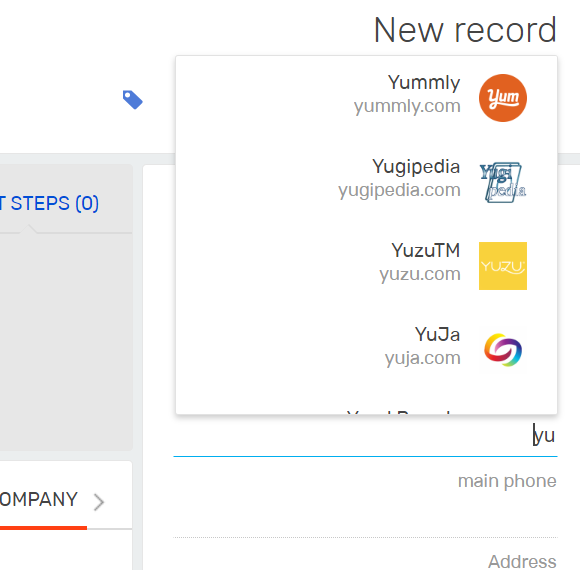Click the yuja.com domain text
This screenshot has width=580, height=570.
tap(422, 358)
